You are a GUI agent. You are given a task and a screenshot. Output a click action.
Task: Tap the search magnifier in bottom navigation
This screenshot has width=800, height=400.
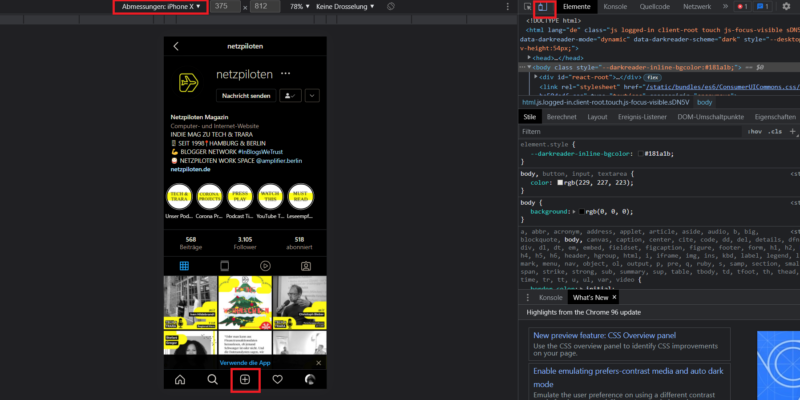coord(212,380)
